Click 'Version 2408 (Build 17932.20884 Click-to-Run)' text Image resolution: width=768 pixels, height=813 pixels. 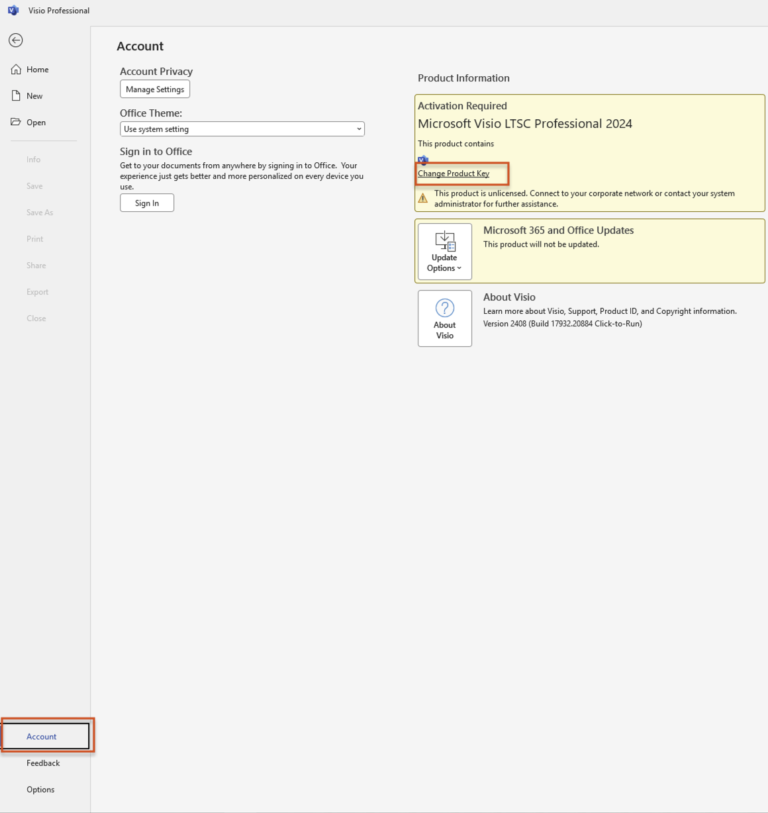pyautogui.click(x=563, y=324)
